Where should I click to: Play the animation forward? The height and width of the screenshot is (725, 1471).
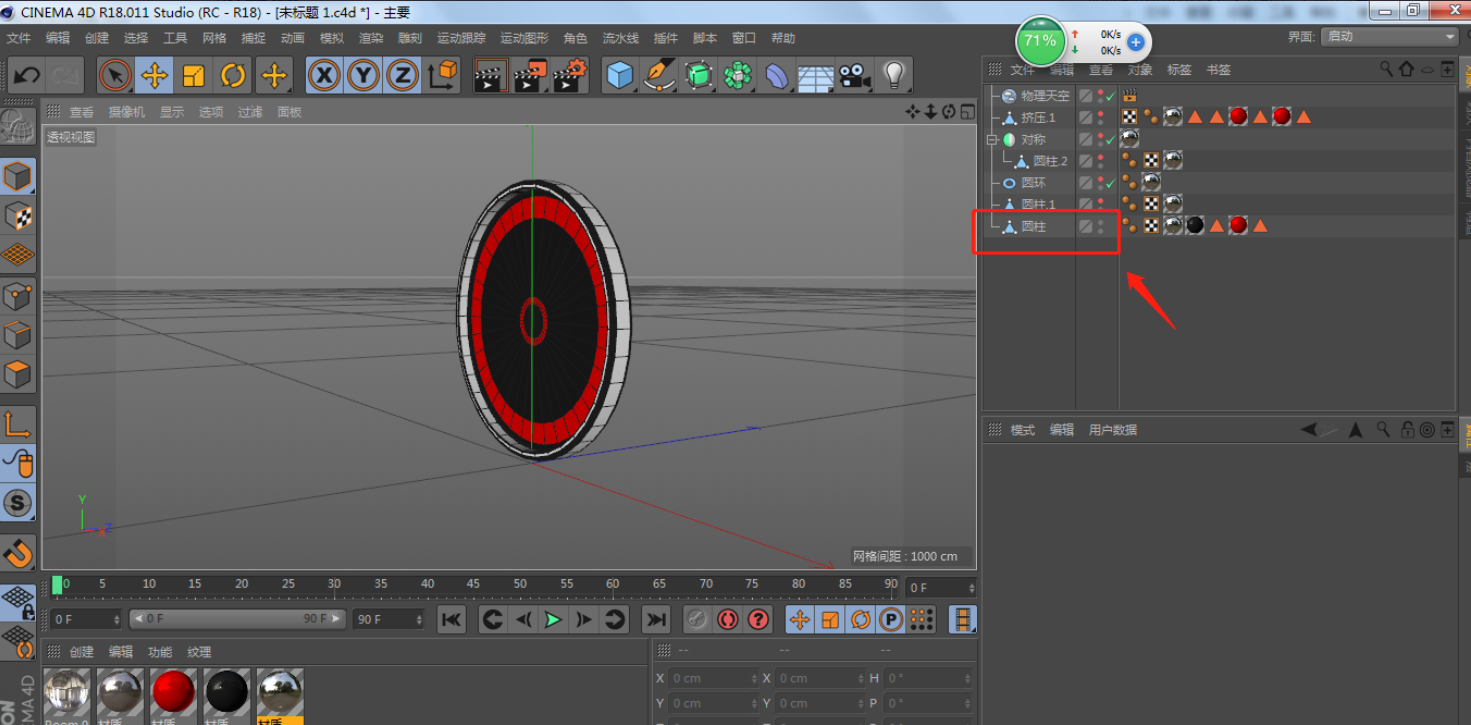pyautogui.click(x=553, y=620)
